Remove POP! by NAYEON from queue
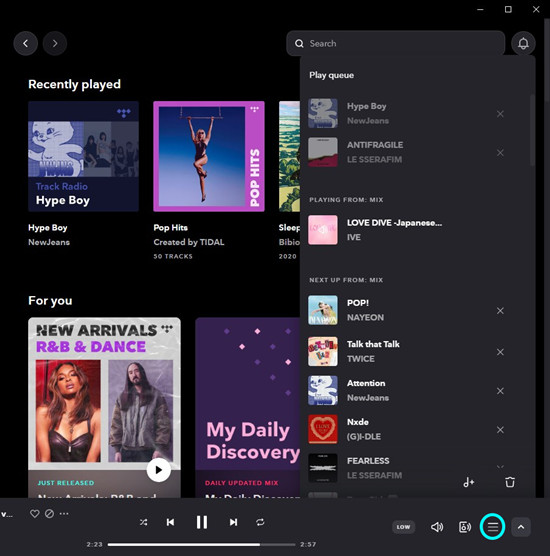The height and width of the screenshot is (556, 550). [x=500, y=311]
